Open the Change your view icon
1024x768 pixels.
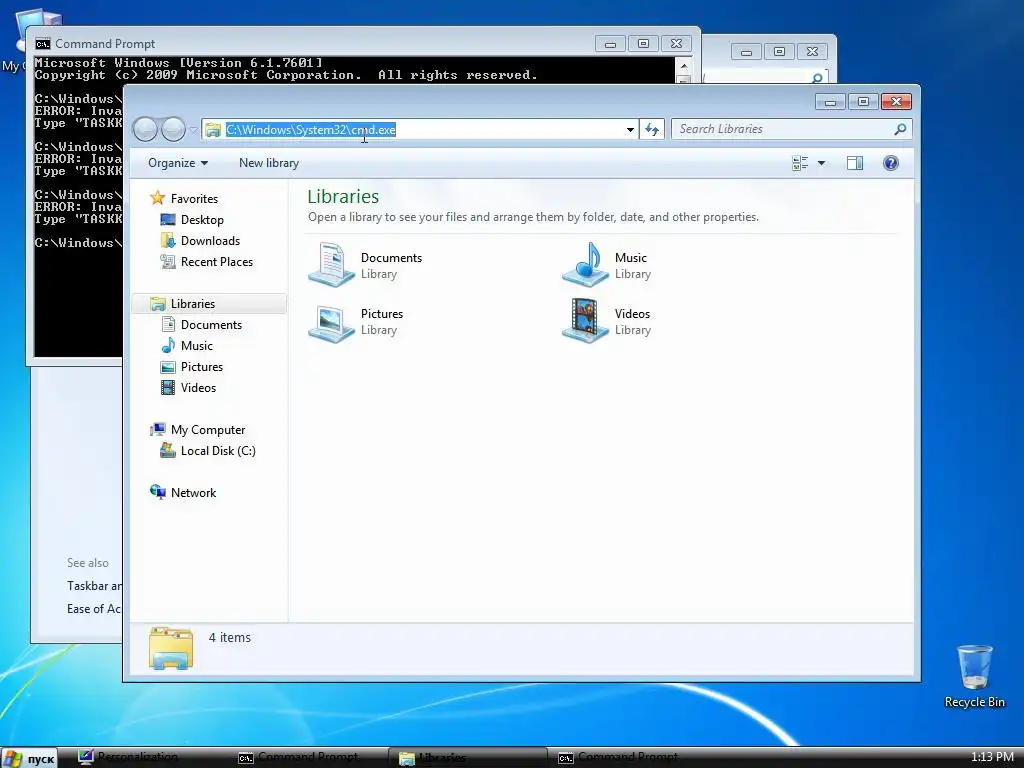tap(800, 163)
